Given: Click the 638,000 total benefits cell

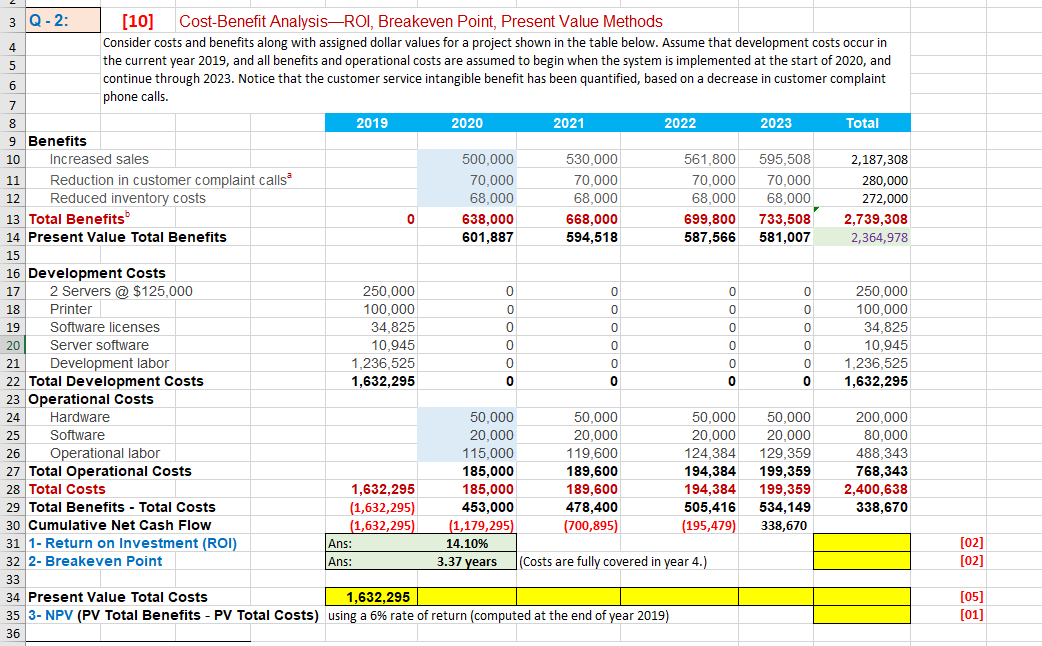Looking at the screenshot, I should (x=467, y=219).
